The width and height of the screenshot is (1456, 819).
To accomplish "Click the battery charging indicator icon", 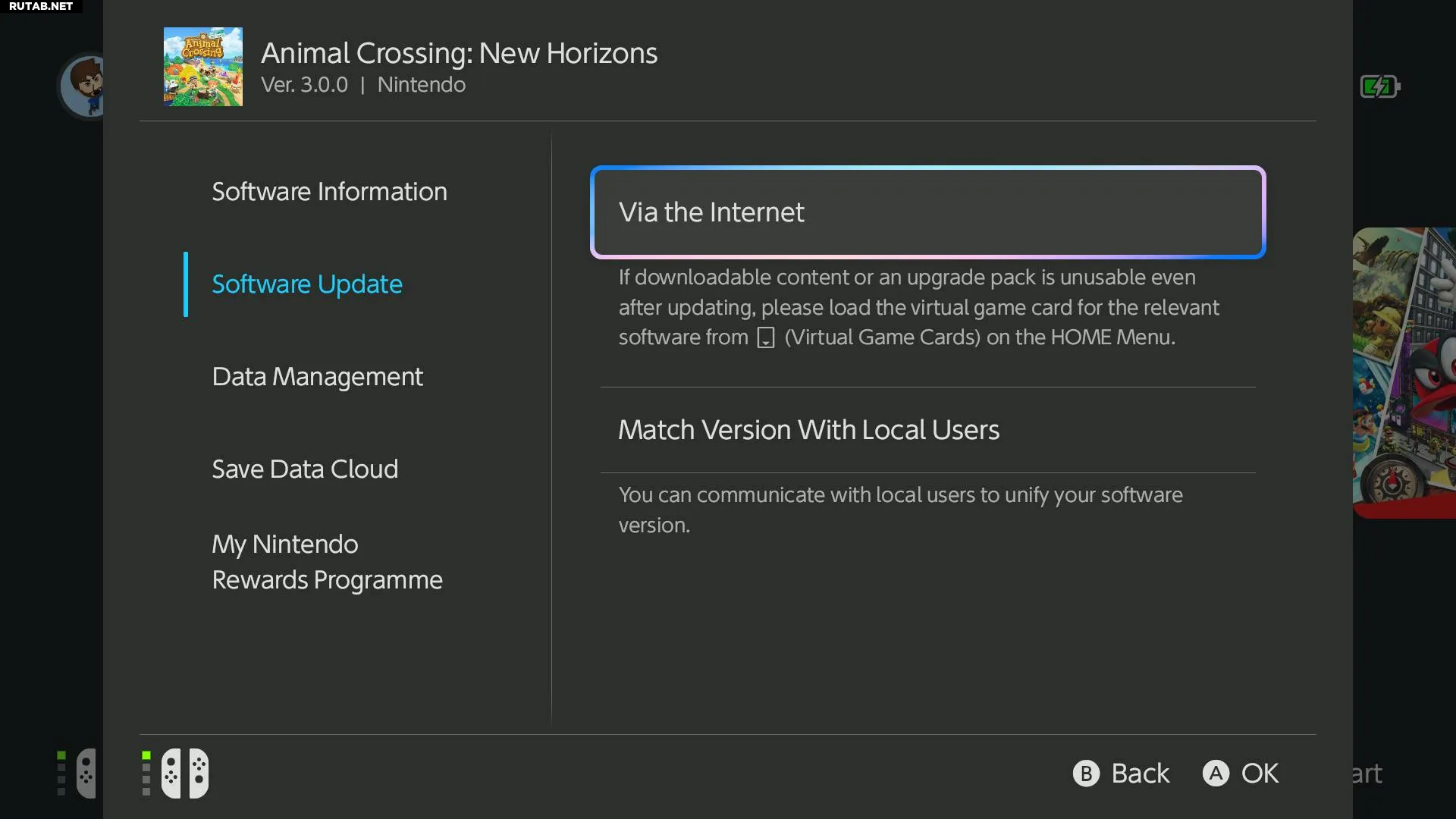I will click(1379, 86).
